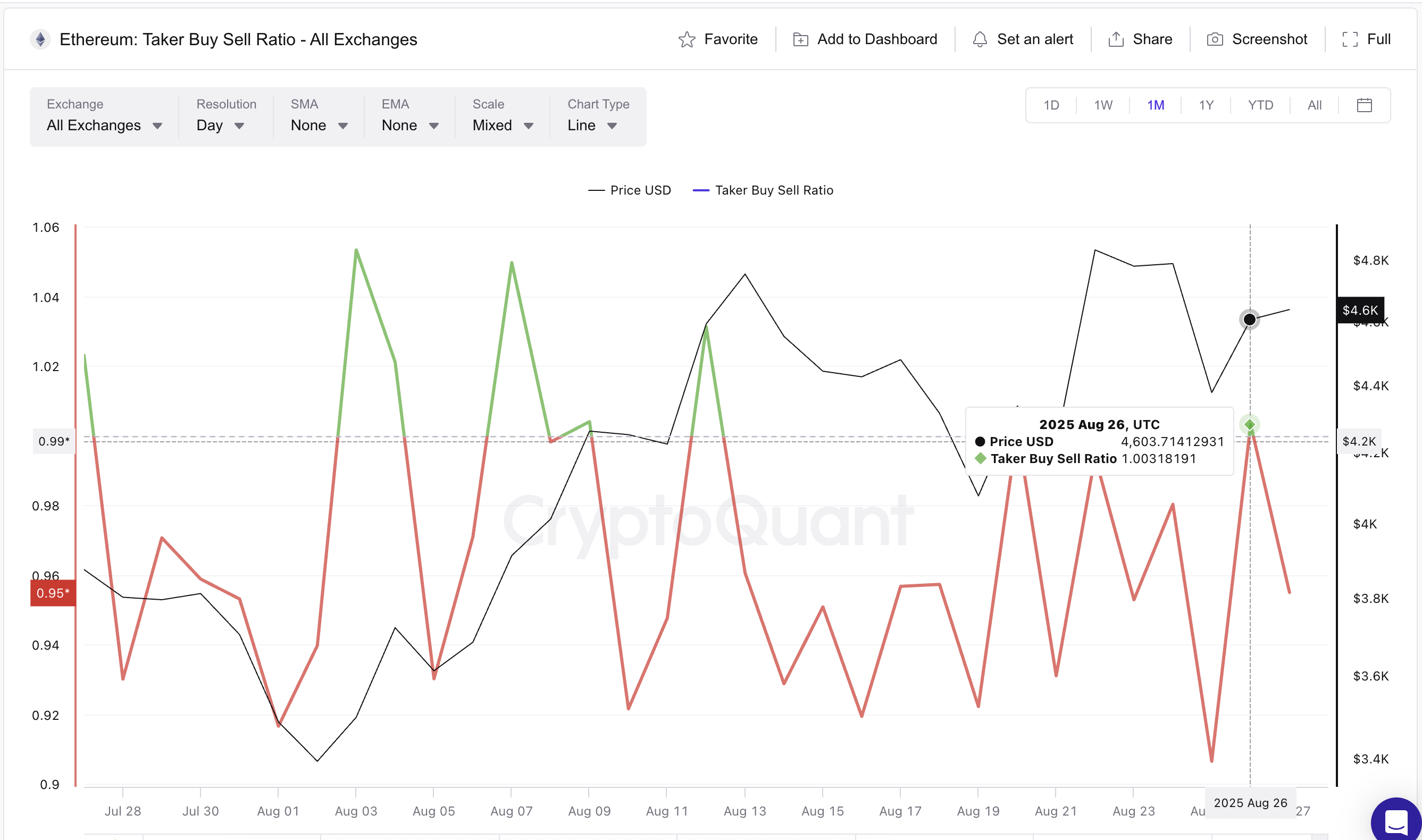Image resolution: width=1422 pixels, height=840 pixels.
Task: Open the Exchange dropdown (All Exchanges)
Action: point(104,125)
